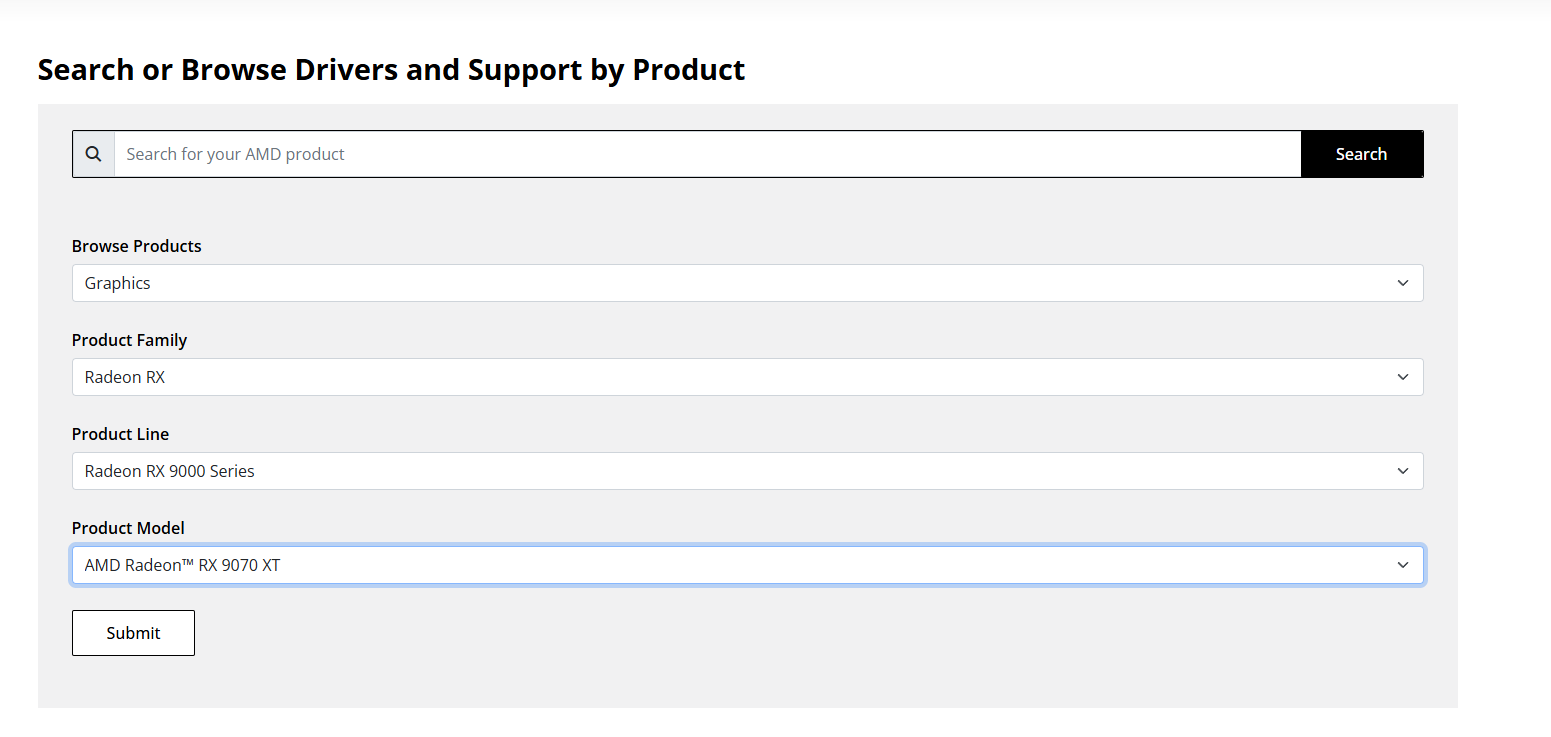
Task: Open the Browse Products dropdown showing Graphics
Action: tap(747, 283)
